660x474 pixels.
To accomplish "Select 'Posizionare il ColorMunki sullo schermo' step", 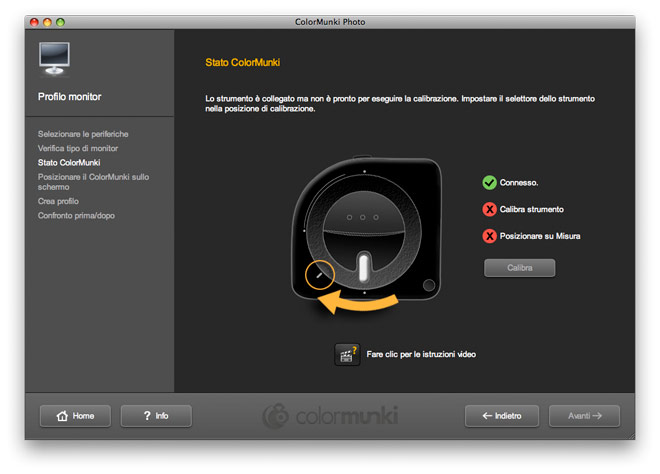I will pos(93,181).
